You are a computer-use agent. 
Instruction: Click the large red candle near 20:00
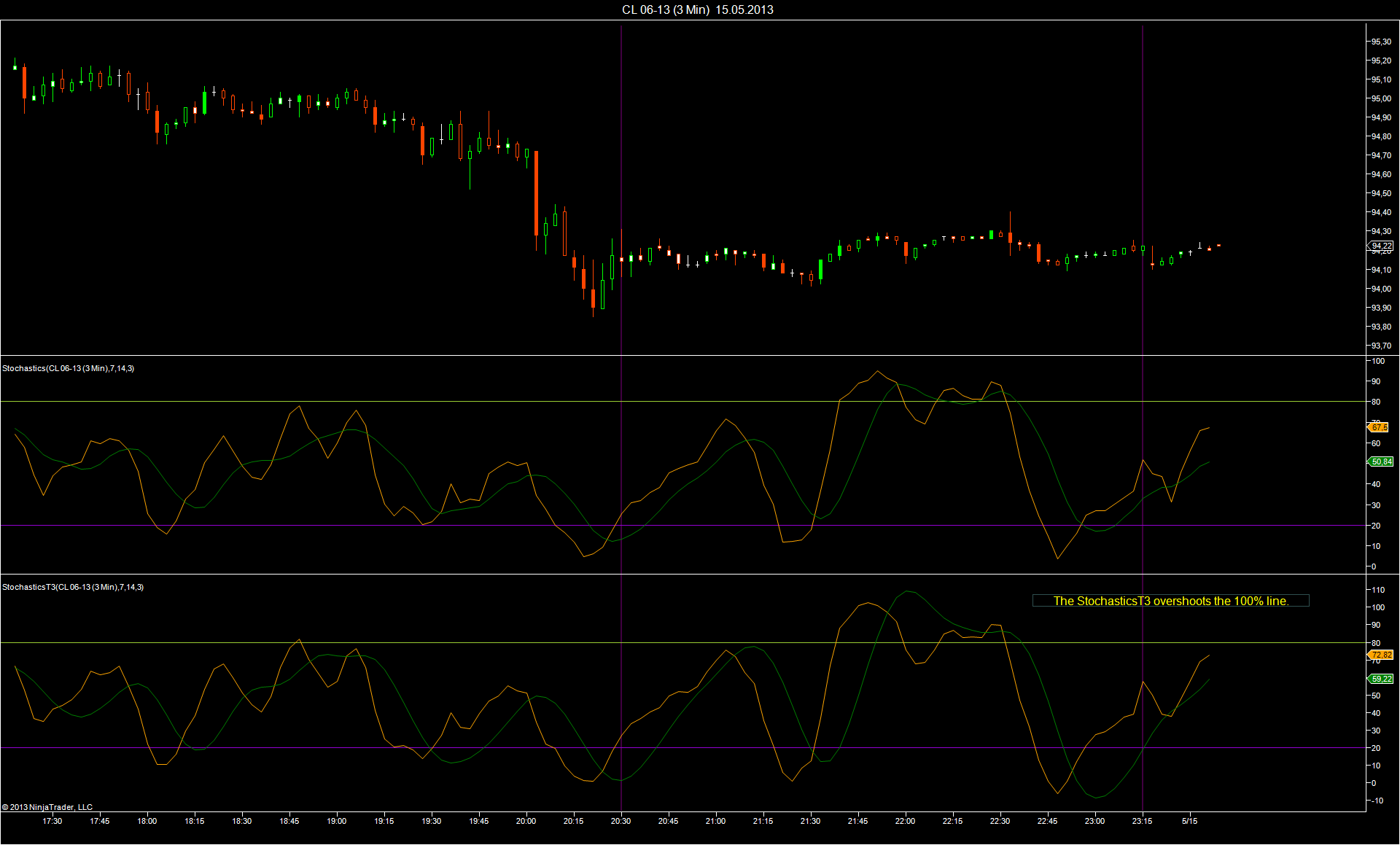(537, 193)
